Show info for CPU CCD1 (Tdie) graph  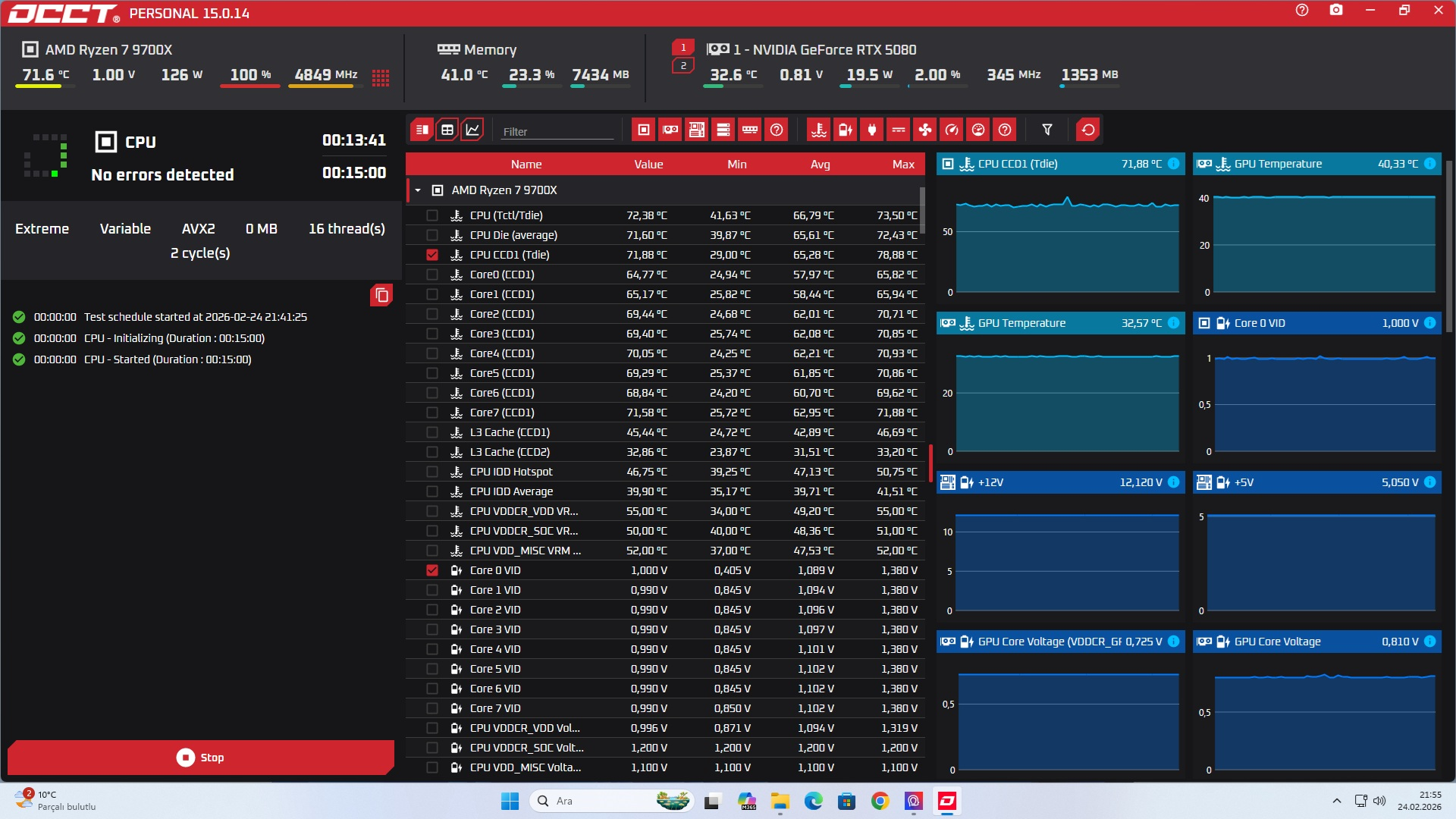(1174, 164)
